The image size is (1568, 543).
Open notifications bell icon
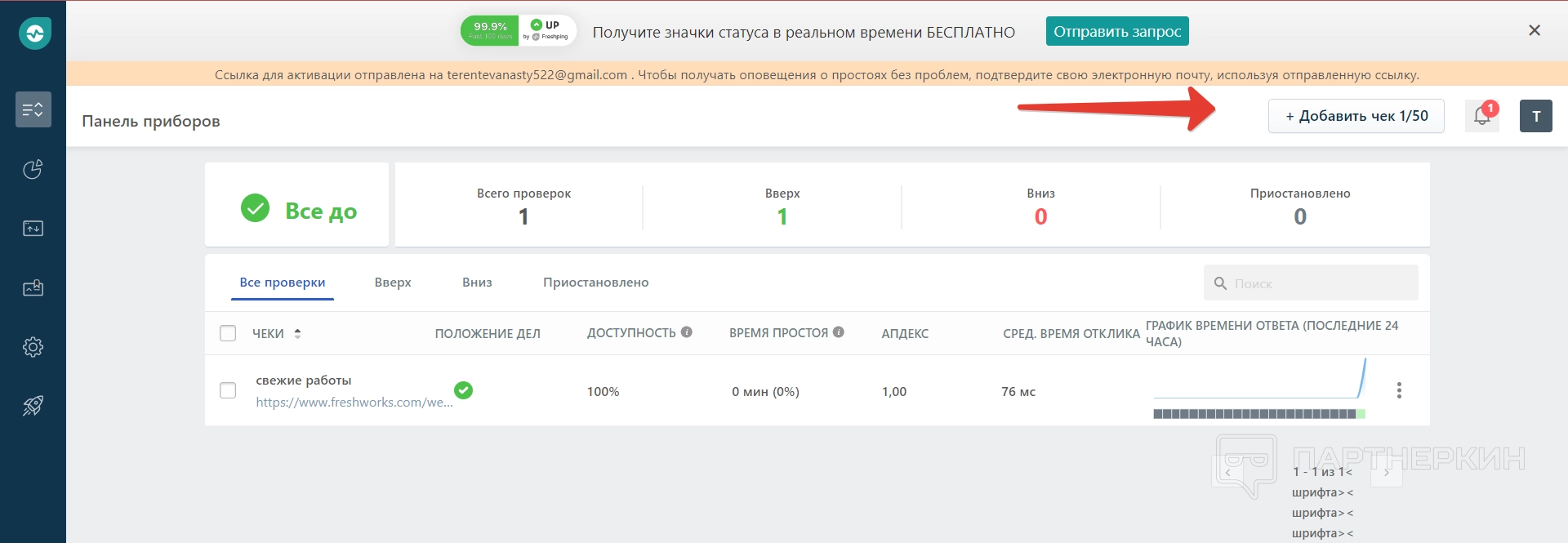point(1481,116)
